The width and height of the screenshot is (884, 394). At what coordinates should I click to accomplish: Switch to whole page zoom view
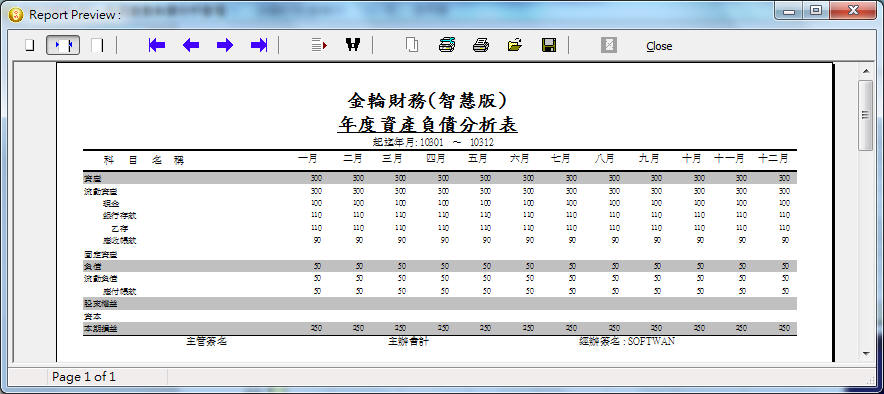click(x=30, y=46)
